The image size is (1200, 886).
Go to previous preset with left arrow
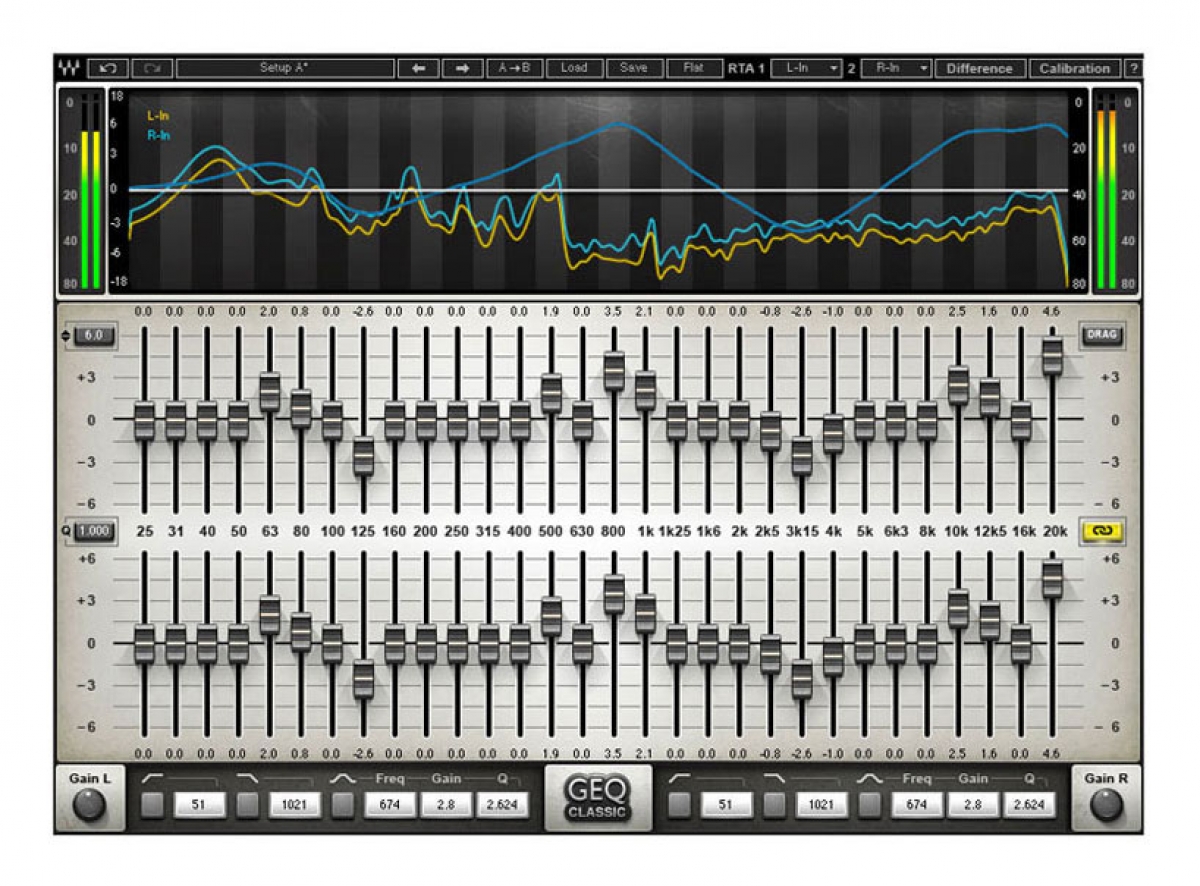click(x=418, y=68)
